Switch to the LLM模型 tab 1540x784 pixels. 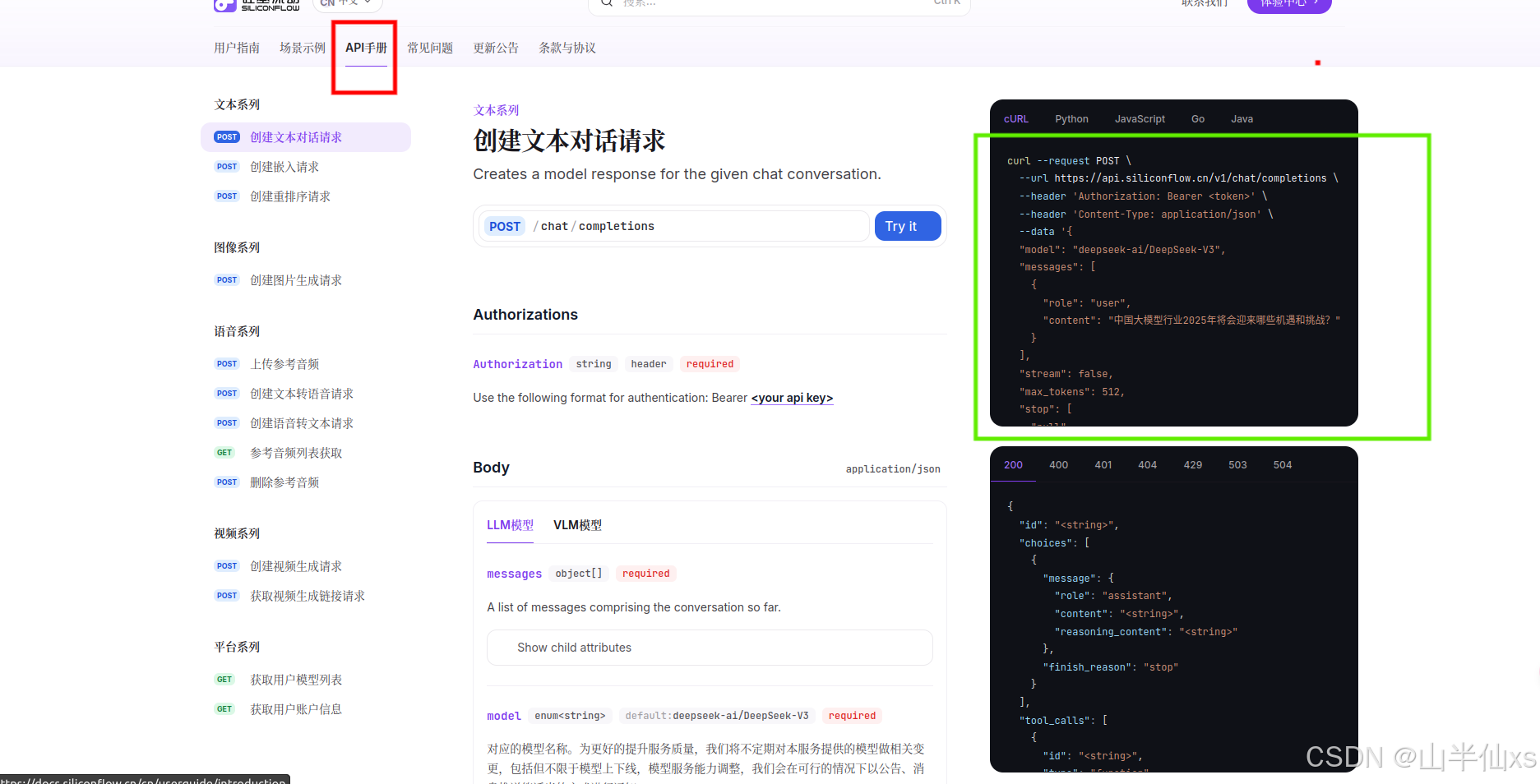pyautogui.click(x=510, y=525)
